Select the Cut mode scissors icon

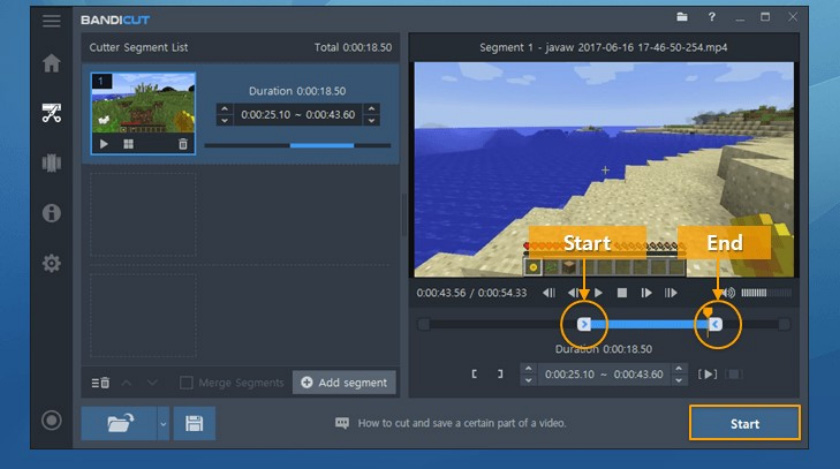click(51, 113)
